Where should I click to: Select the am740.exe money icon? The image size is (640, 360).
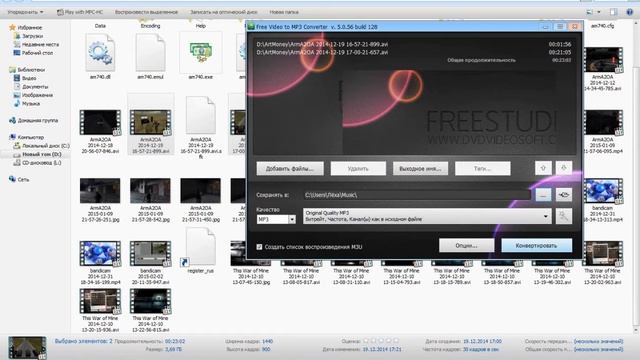[200, 53]
